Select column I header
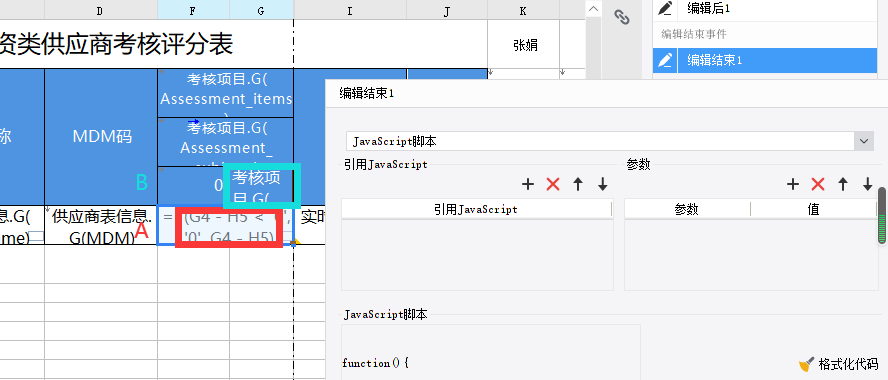888x380 pixels. (x=350, y=10)
